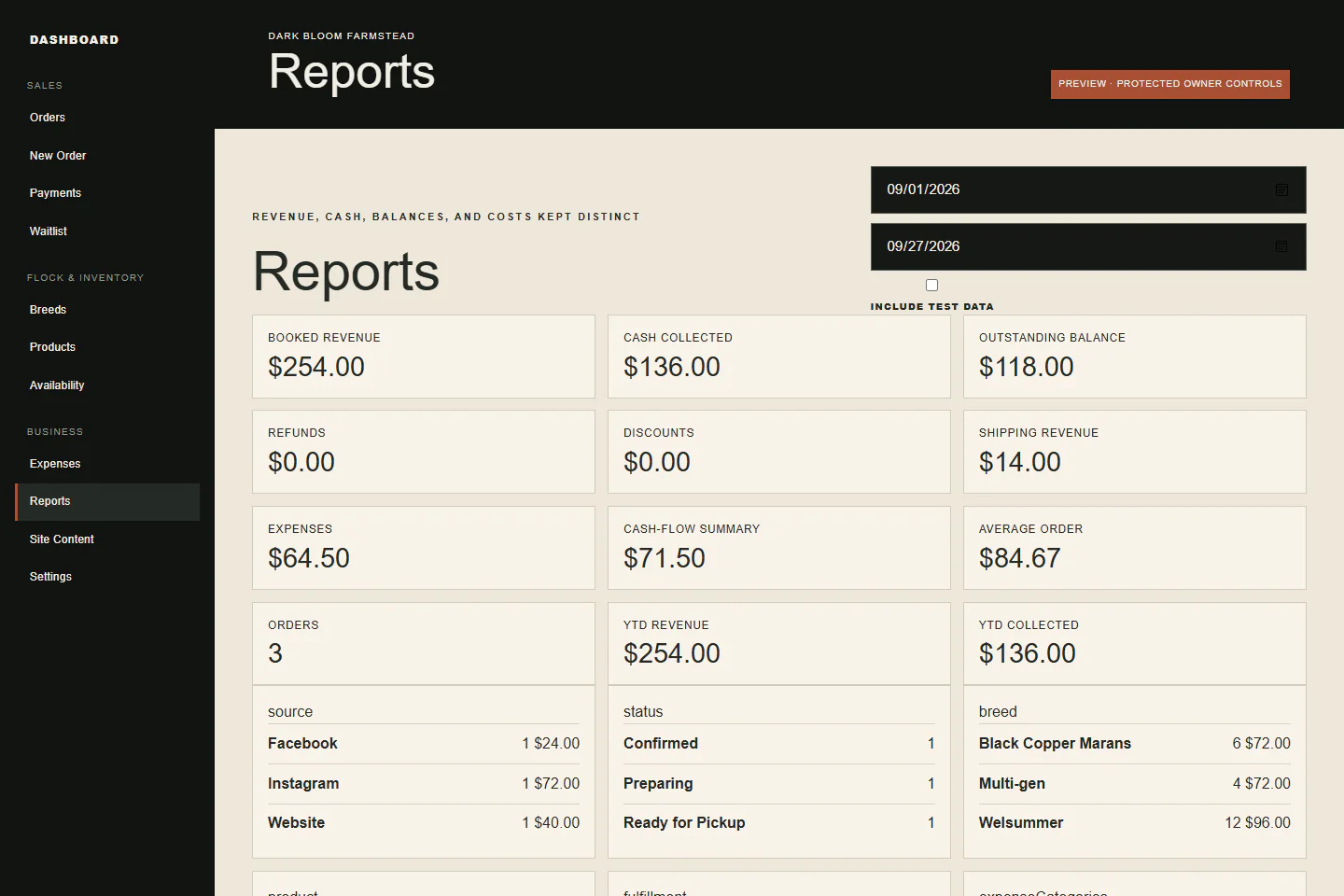Open calendar picker icon for 09/01/2026 date
The height and width of the screenshot is (896, 1344).
1281,189
